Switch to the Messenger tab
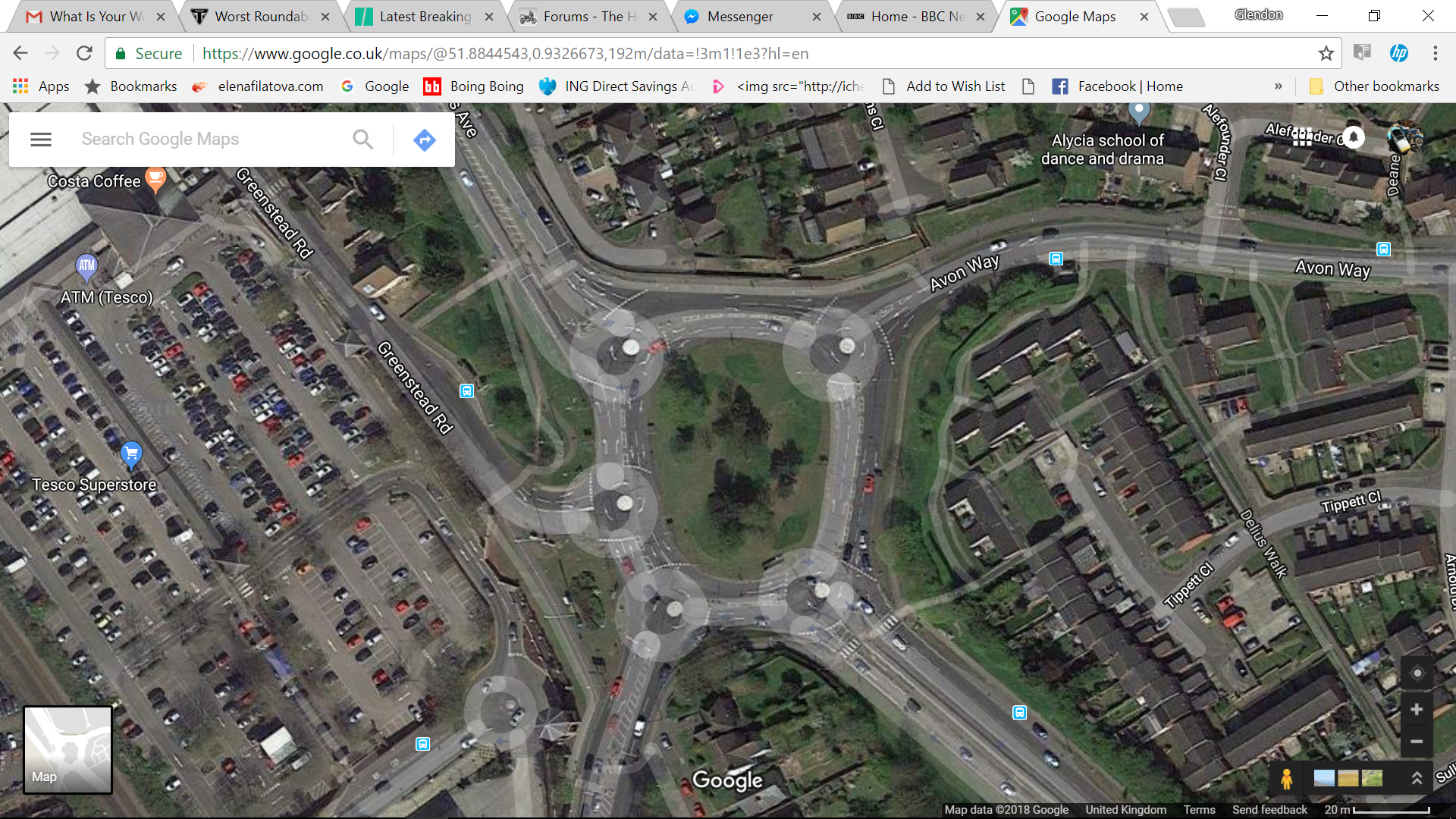 point(739,17)
